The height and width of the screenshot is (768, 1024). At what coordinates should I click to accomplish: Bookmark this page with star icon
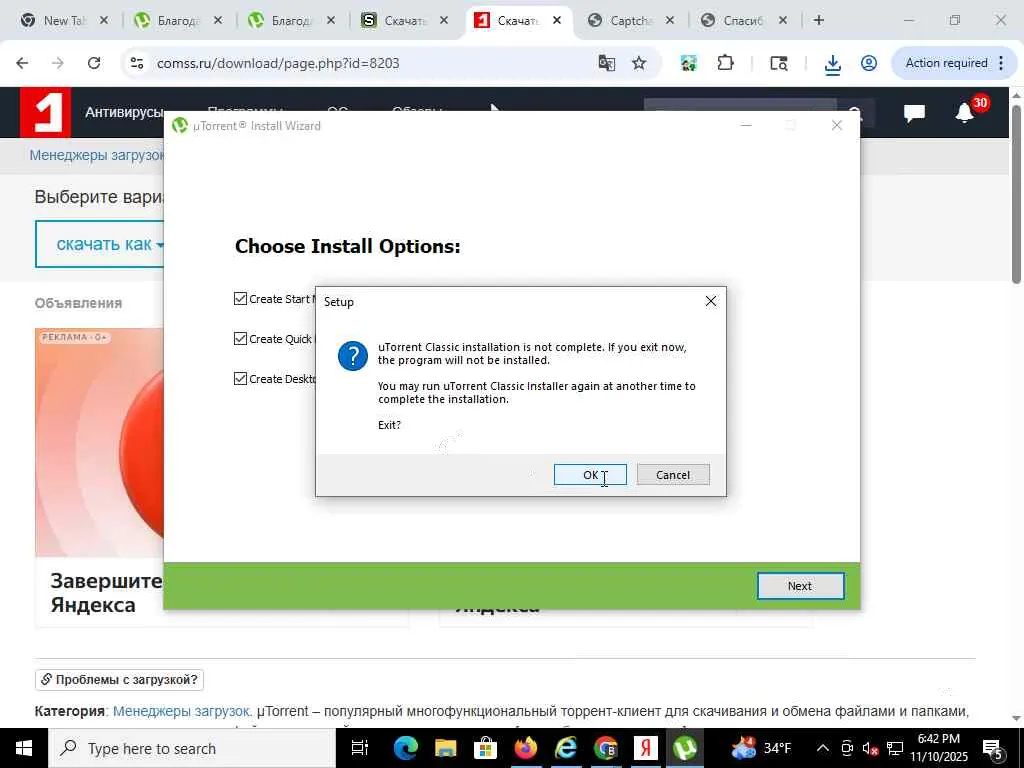[x=639, y=63]
